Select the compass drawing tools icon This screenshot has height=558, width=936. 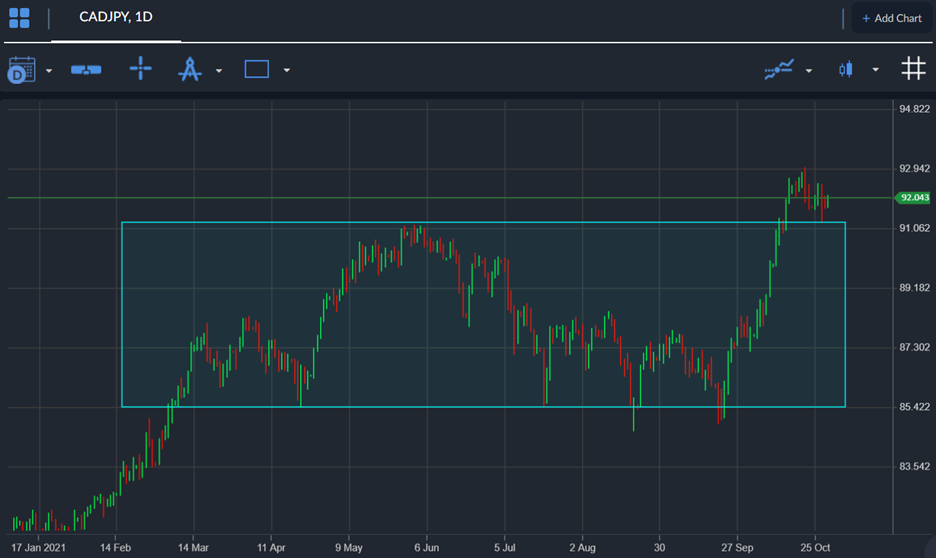[190, 69]
